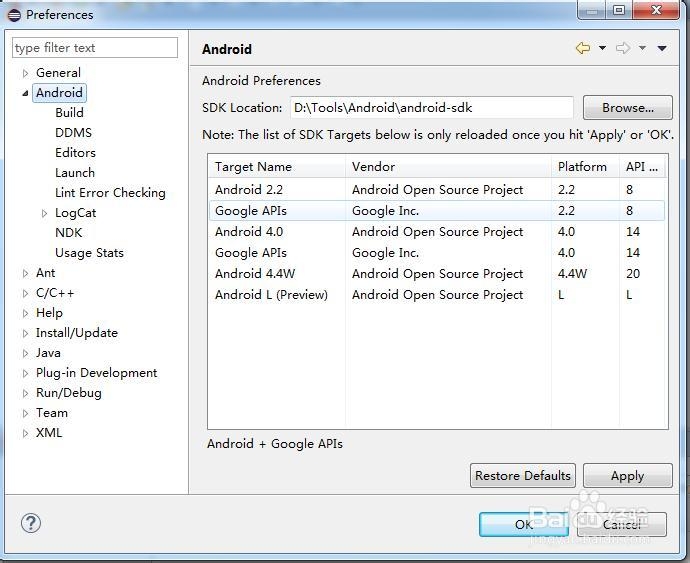Select the General tree item label

pos(58,73)
